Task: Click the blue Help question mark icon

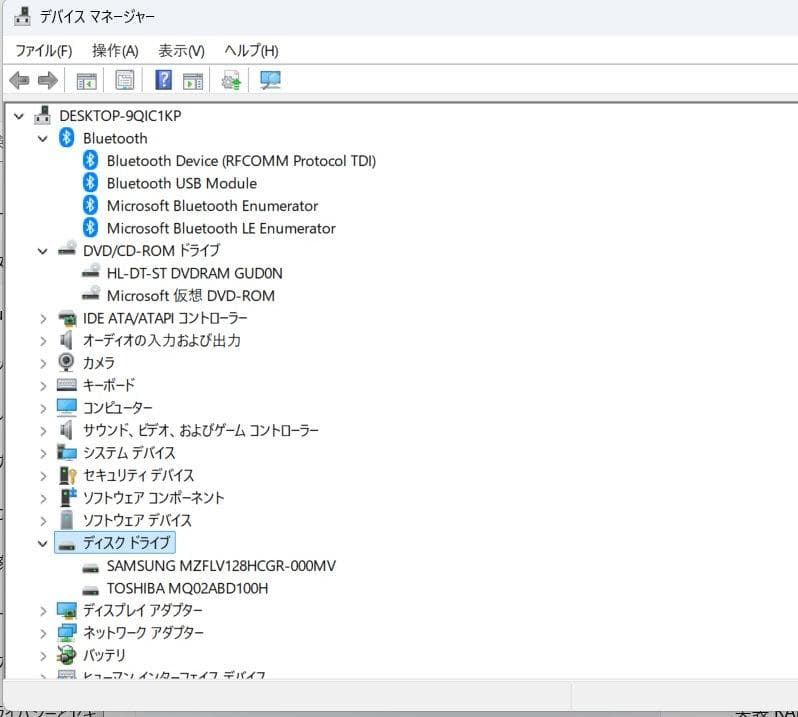Action: coord(163,80)
